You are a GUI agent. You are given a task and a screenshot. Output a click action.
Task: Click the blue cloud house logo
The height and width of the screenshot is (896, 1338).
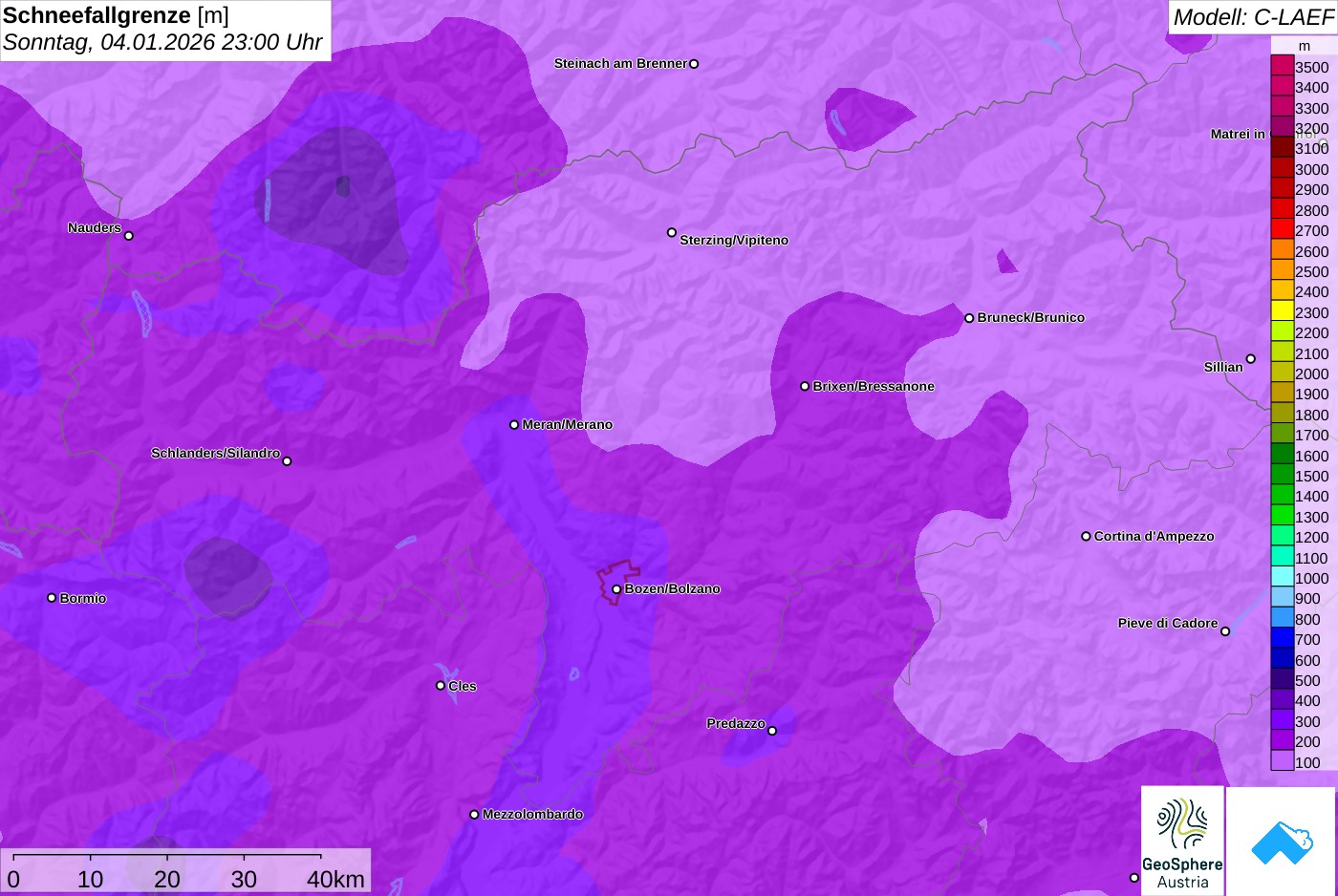1281,841
